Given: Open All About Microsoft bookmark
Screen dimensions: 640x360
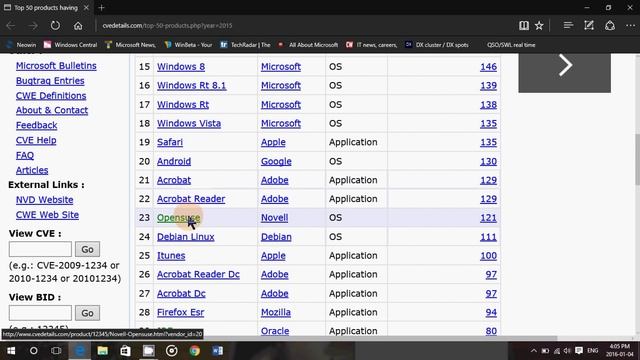Looking at the screenshot, I should 309,45.
